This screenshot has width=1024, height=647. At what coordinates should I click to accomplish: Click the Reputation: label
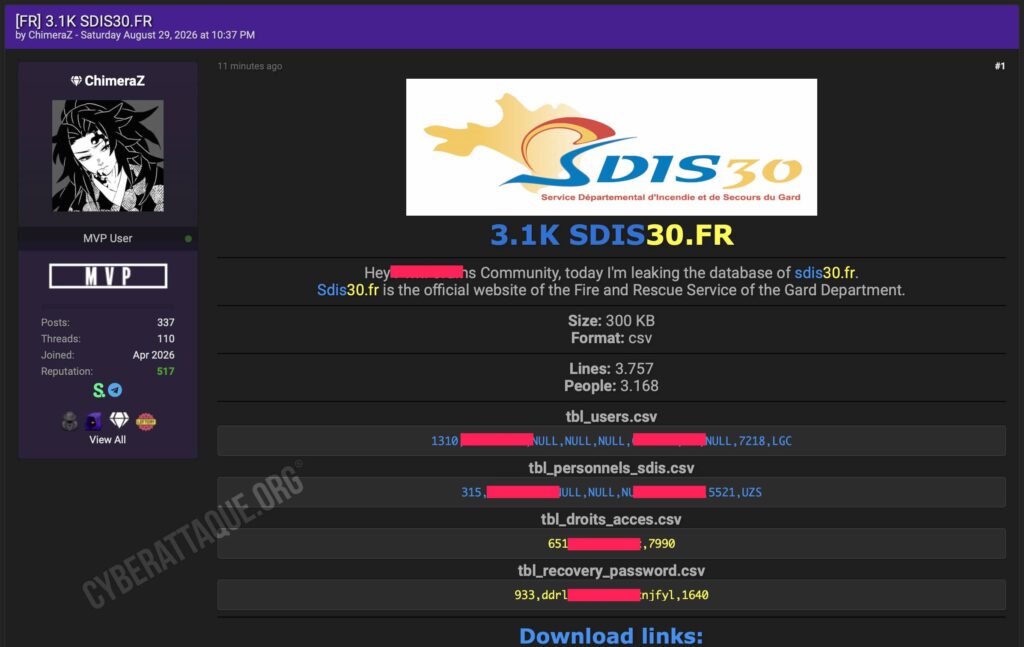(67, 371)
